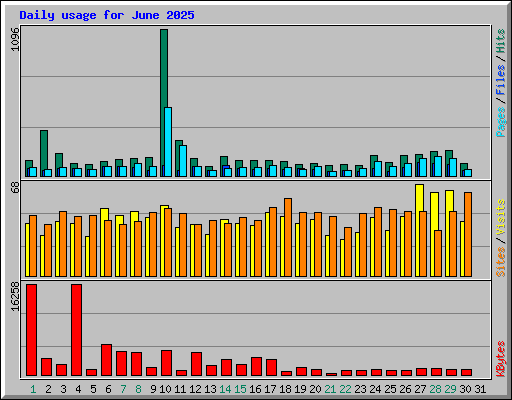The width and height of the screenshot is (512, 400).
Task: Click the day 21 label on the x-axis
Action: 330,389
